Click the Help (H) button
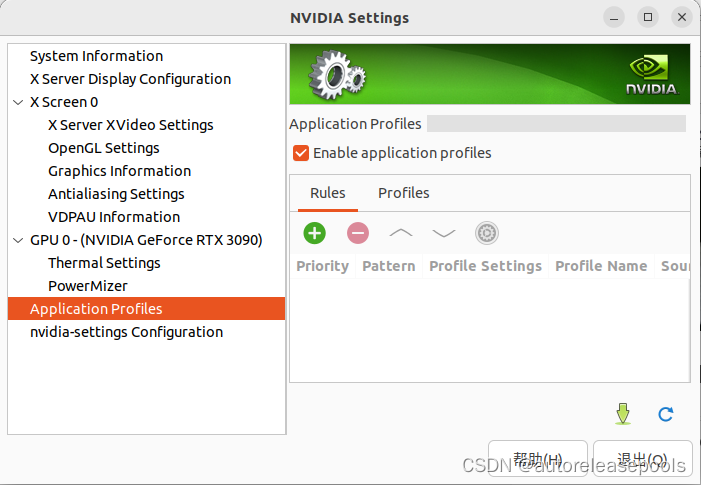The width and height of the screenshot is (701, 485). pyautogui.click(x=538, y=460)
